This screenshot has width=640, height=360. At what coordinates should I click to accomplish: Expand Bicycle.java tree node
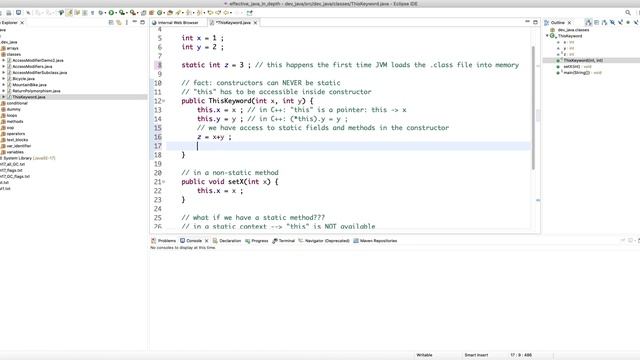(4, 78)
